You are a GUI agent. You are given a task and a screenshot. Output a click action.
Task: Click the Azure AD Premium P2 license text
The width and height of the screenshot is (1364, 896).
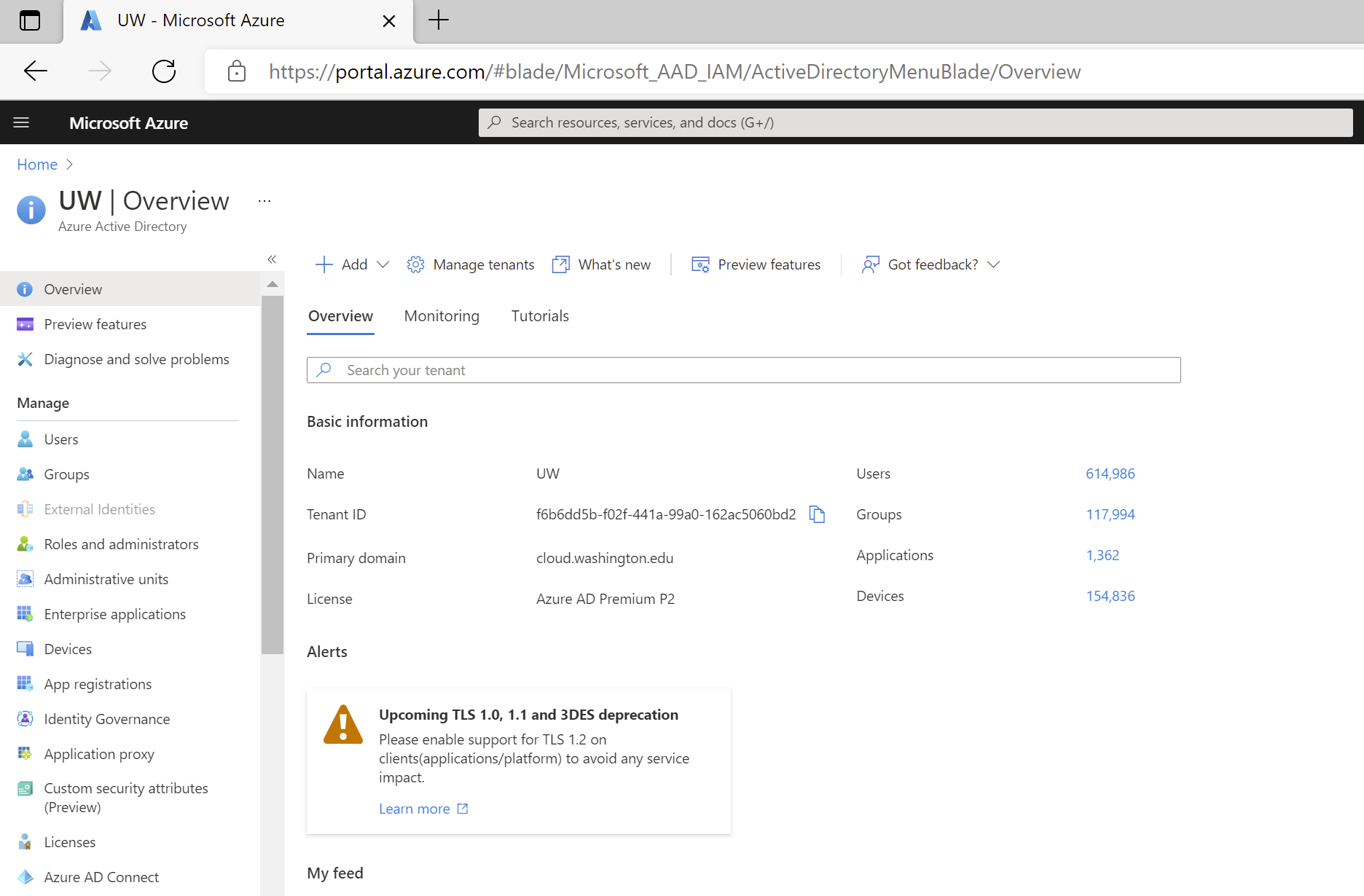click(x=605, y=599)
